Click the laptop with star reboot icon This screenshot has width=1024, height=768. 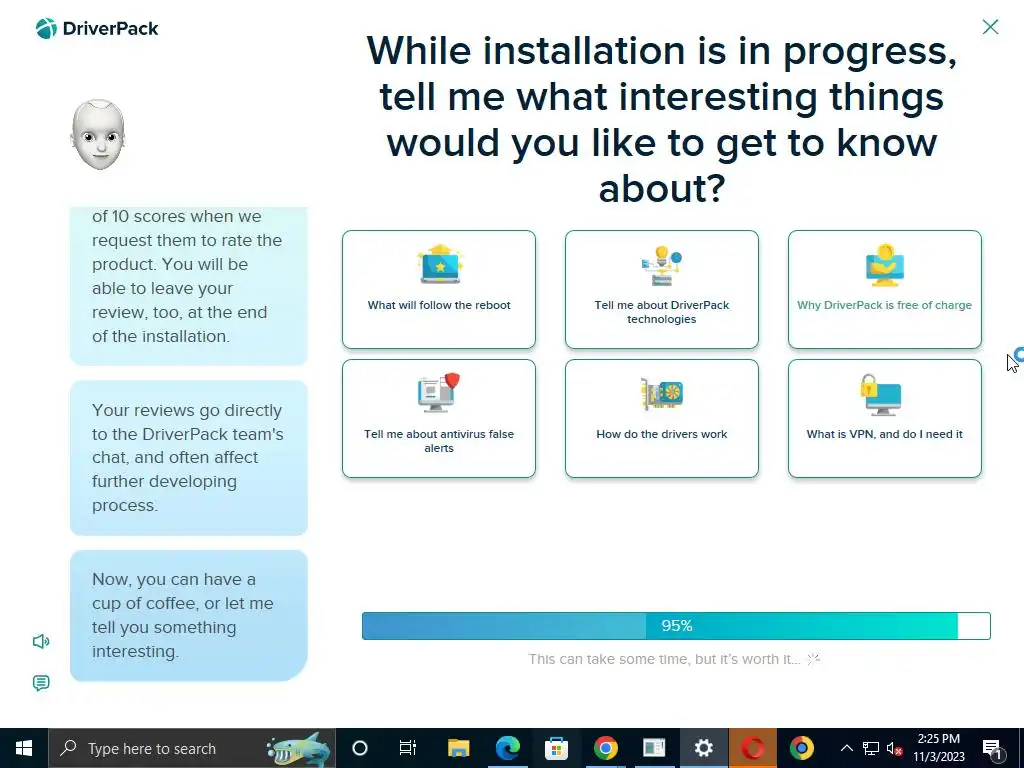pos(440,264)
